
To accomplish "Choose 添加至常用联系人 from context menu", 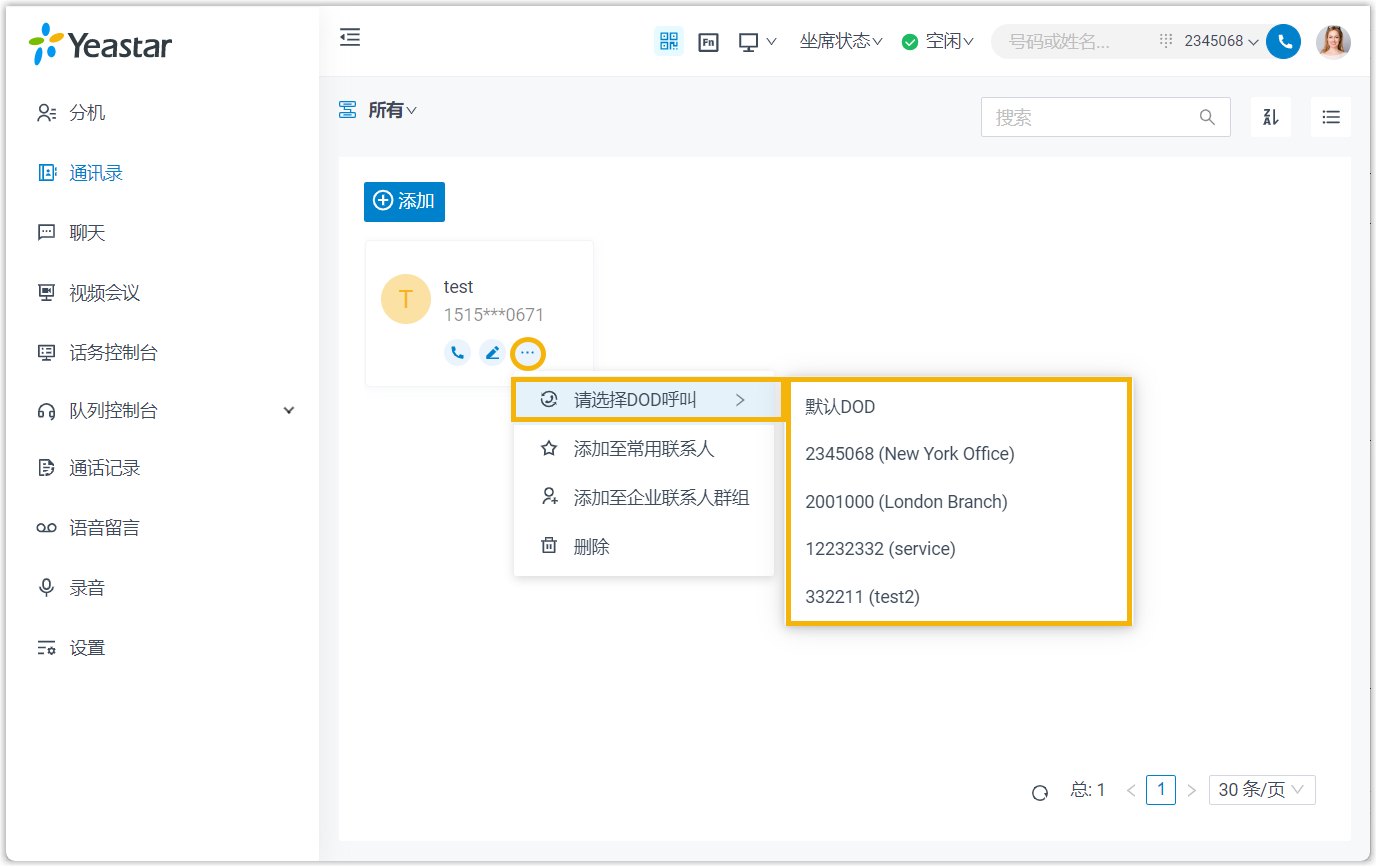I will tap(643, 449).
